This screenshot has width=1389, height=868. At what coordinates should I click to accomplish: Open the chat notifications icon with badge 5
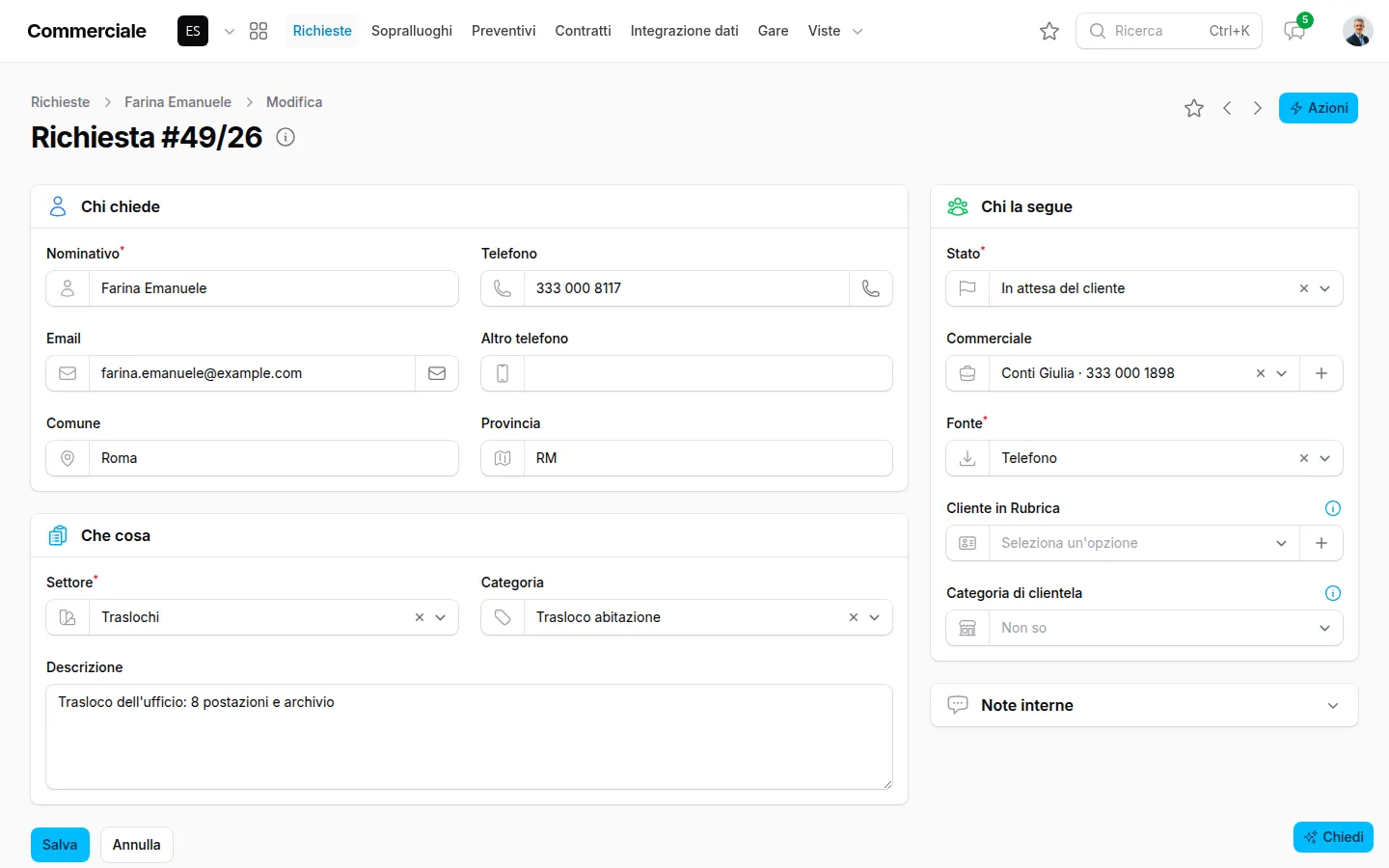tap(1294, 31)
